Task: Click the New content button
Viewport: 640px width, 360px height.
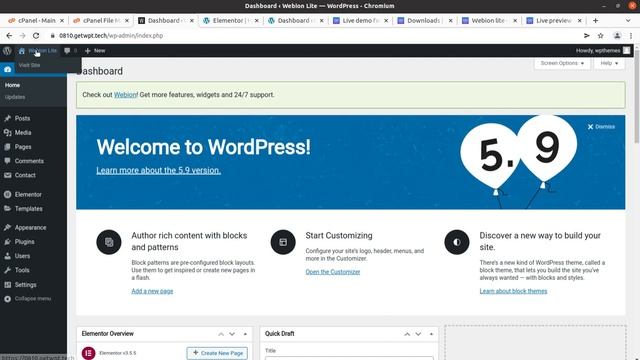Action: [x=95, y=51]
